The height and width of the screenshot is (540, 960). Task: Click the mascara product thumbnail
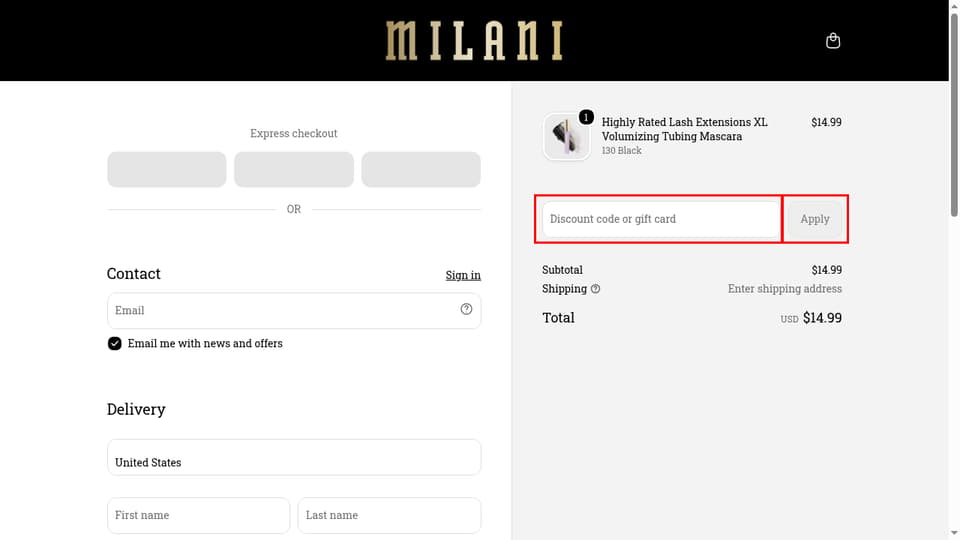tap(566, 136)
